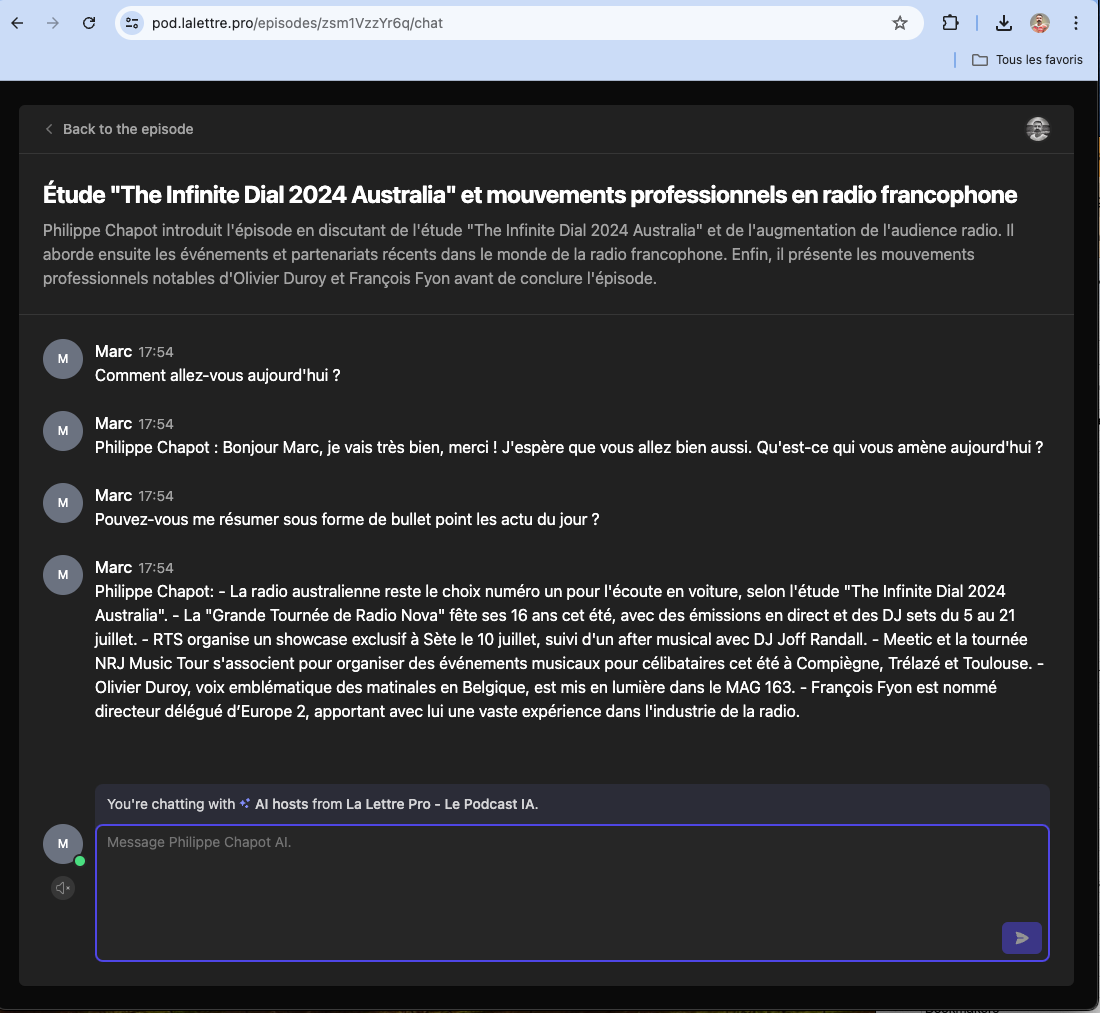The image size is (1100, 1013).
Task: Click the browser back arrow
Action: pos(17,23)
